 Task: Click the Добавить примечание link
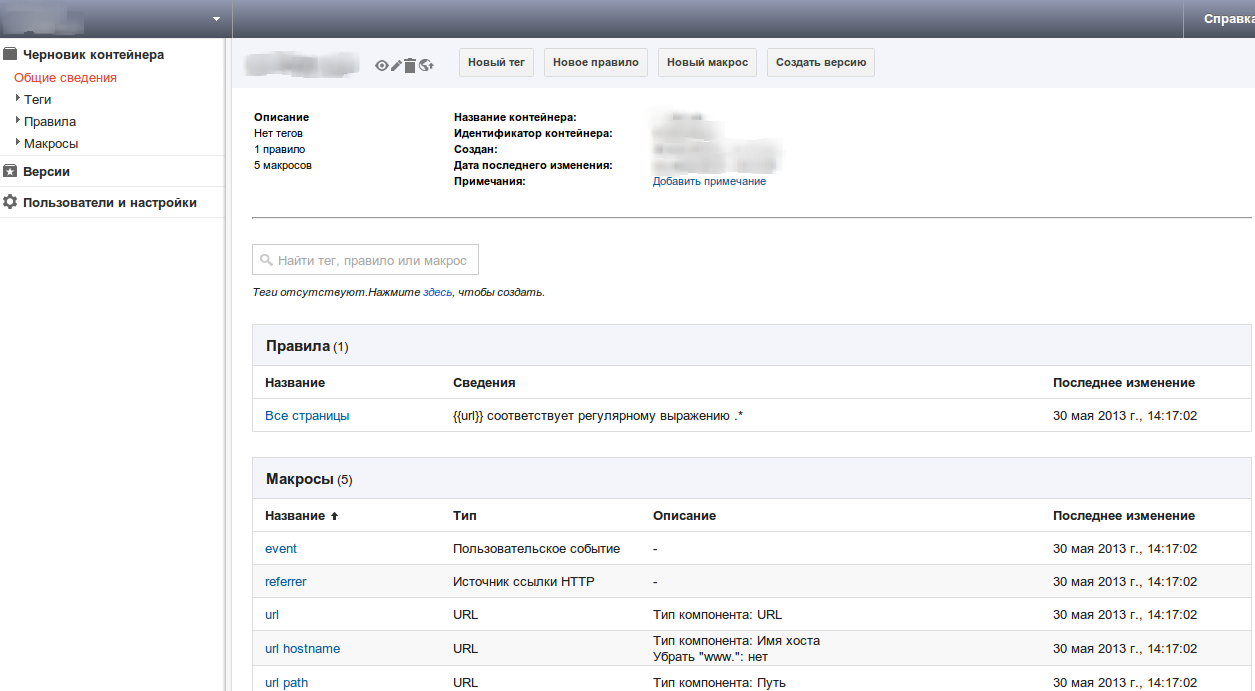[x=709, y=181]
